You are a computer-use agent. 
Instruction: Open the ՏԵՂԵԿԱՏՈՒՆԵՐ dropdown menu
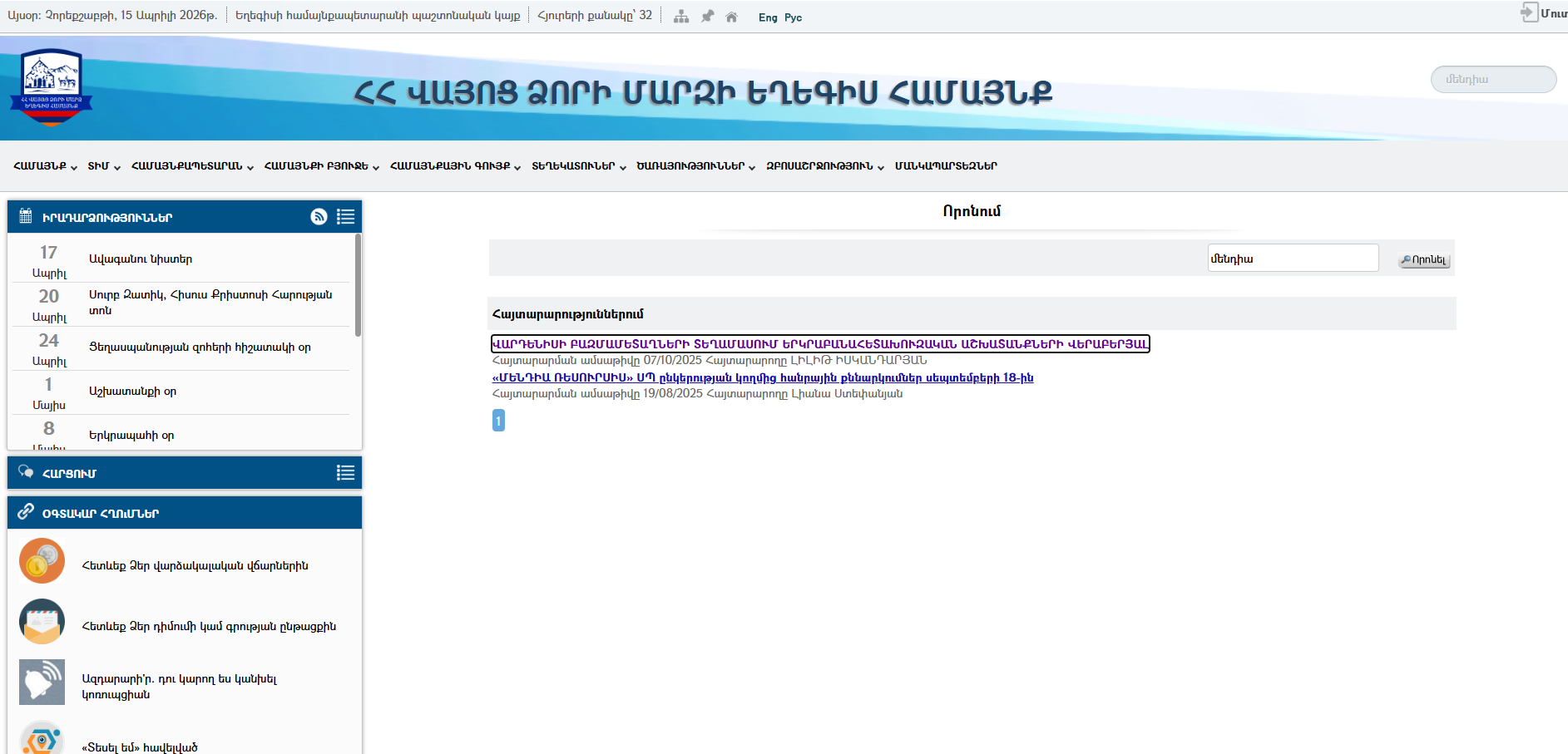[x=579, y=166]
